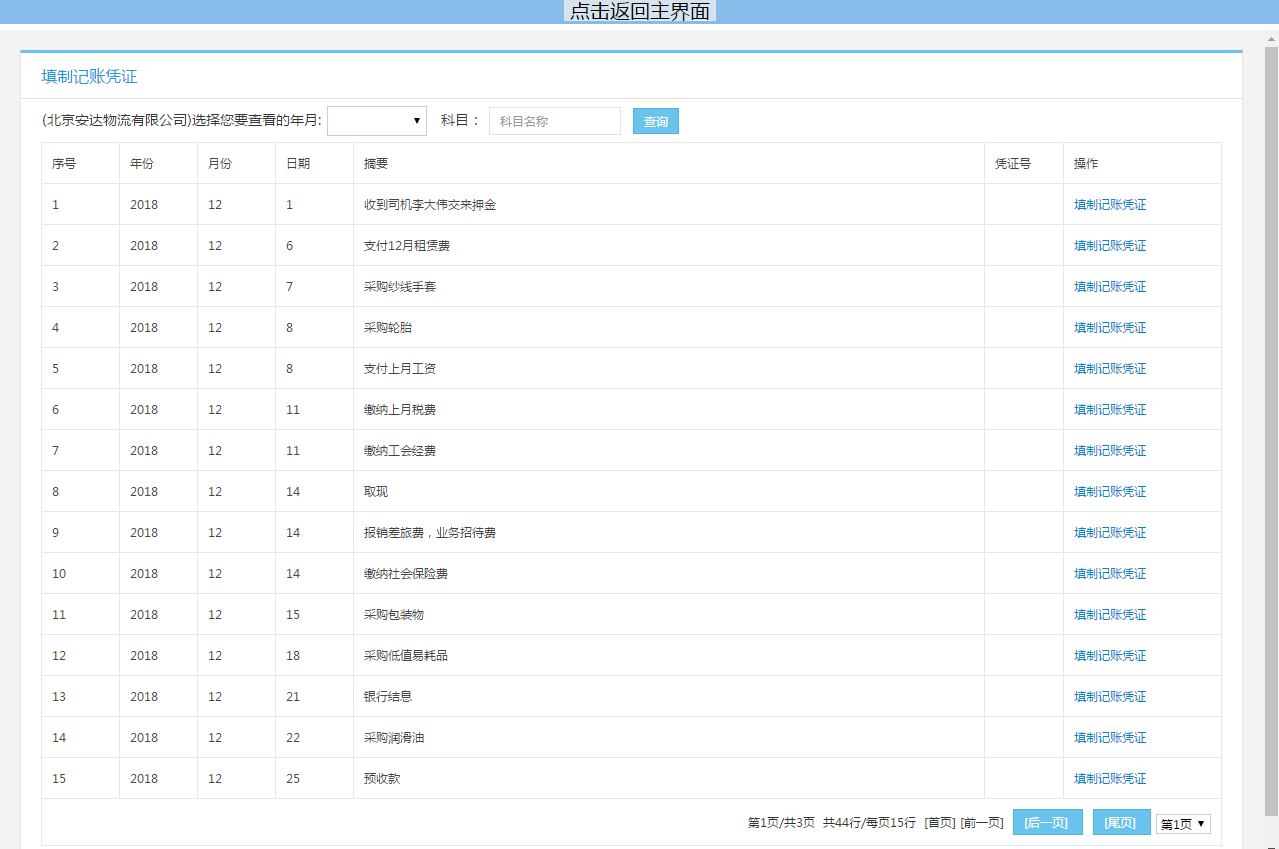
Task: Open 填制记账凭证 for 预收款 row
Action: tap(1110, 779)
